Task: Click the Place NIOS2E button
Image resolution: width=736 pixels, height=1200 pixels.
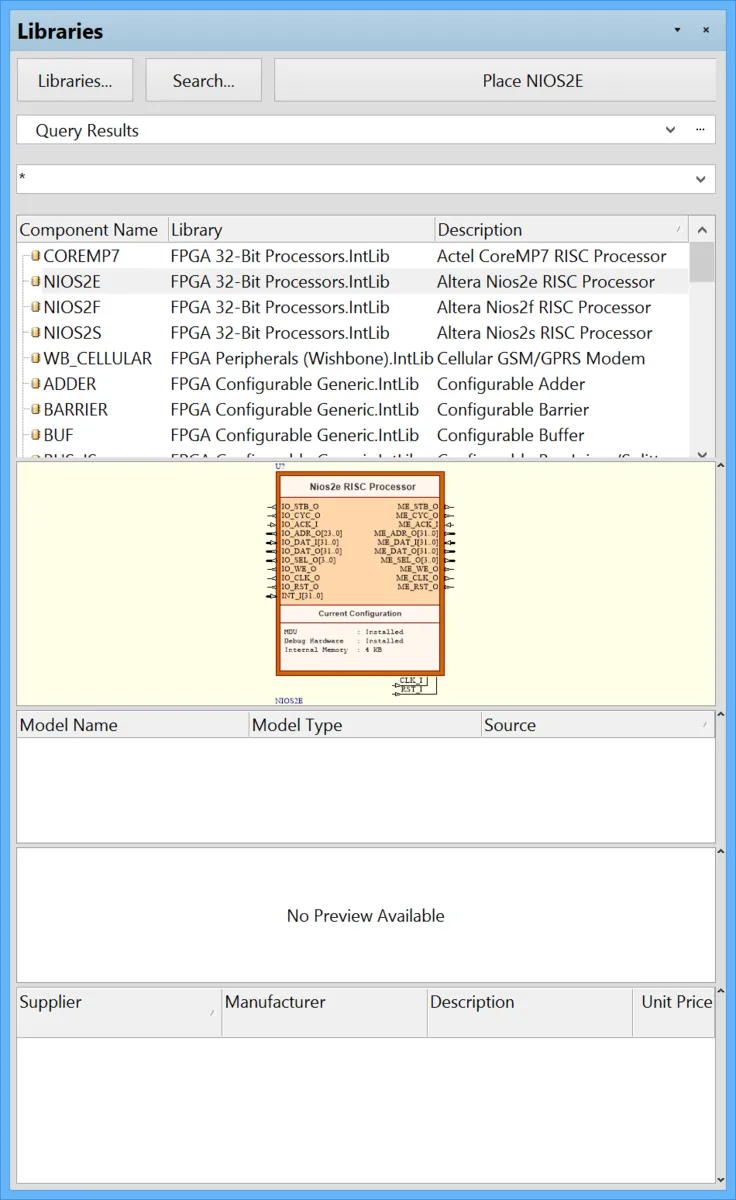Action: 495,81
